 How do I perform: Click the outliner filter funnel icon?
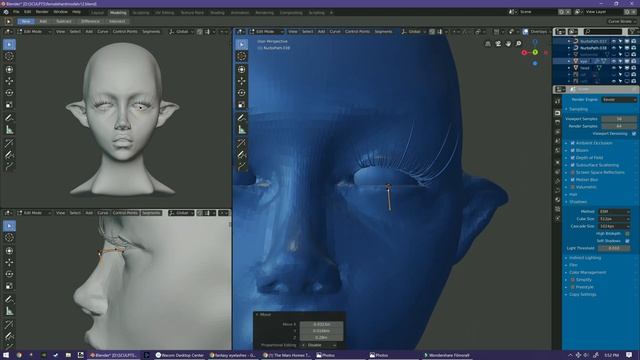(x=633, y=31)
